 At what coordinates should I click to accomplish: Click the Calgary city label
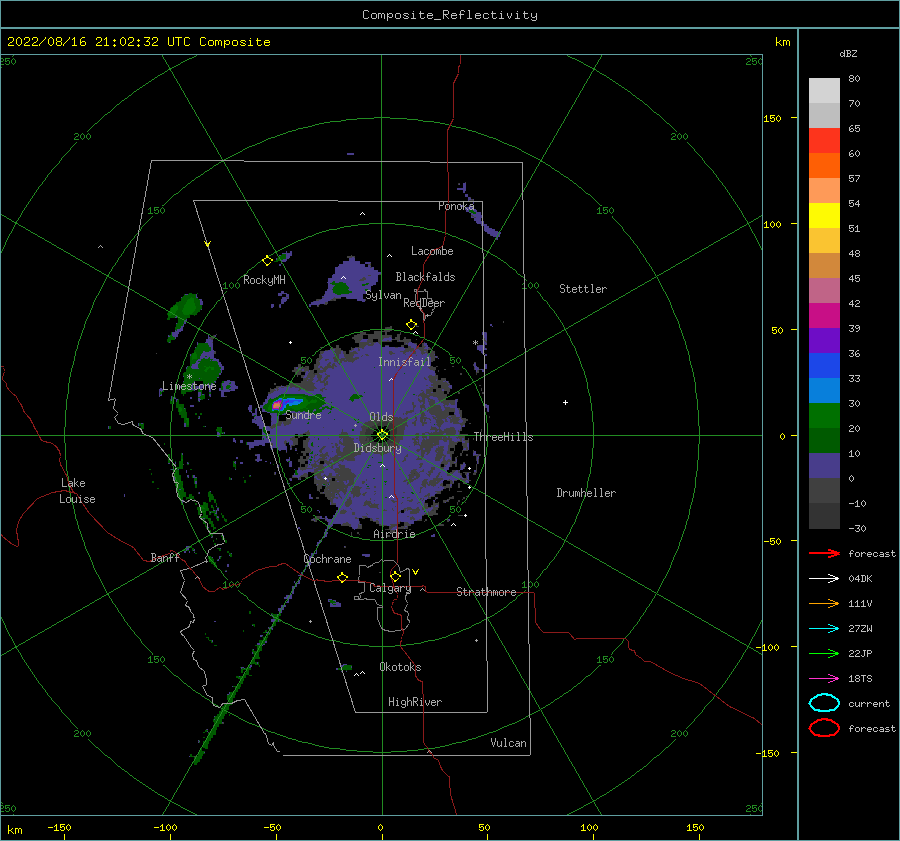[390, 588]
